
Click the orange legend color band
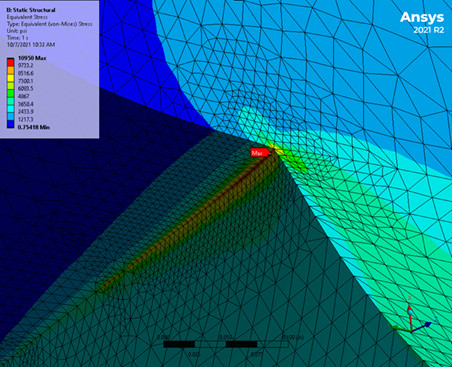(11, 70)
